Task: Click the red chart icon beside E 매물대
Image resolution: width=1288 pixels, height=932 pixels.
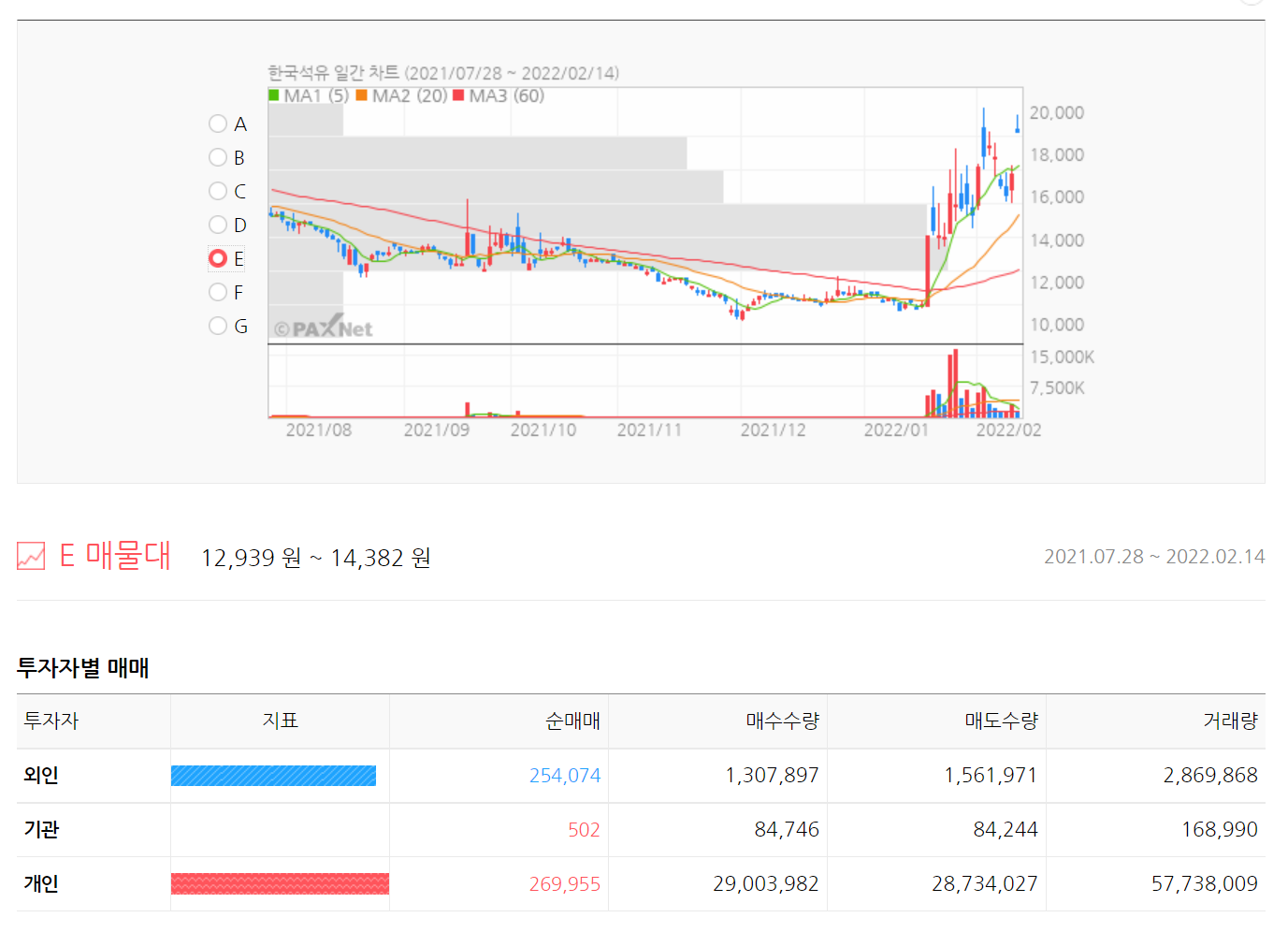Action: pos(31,556)
